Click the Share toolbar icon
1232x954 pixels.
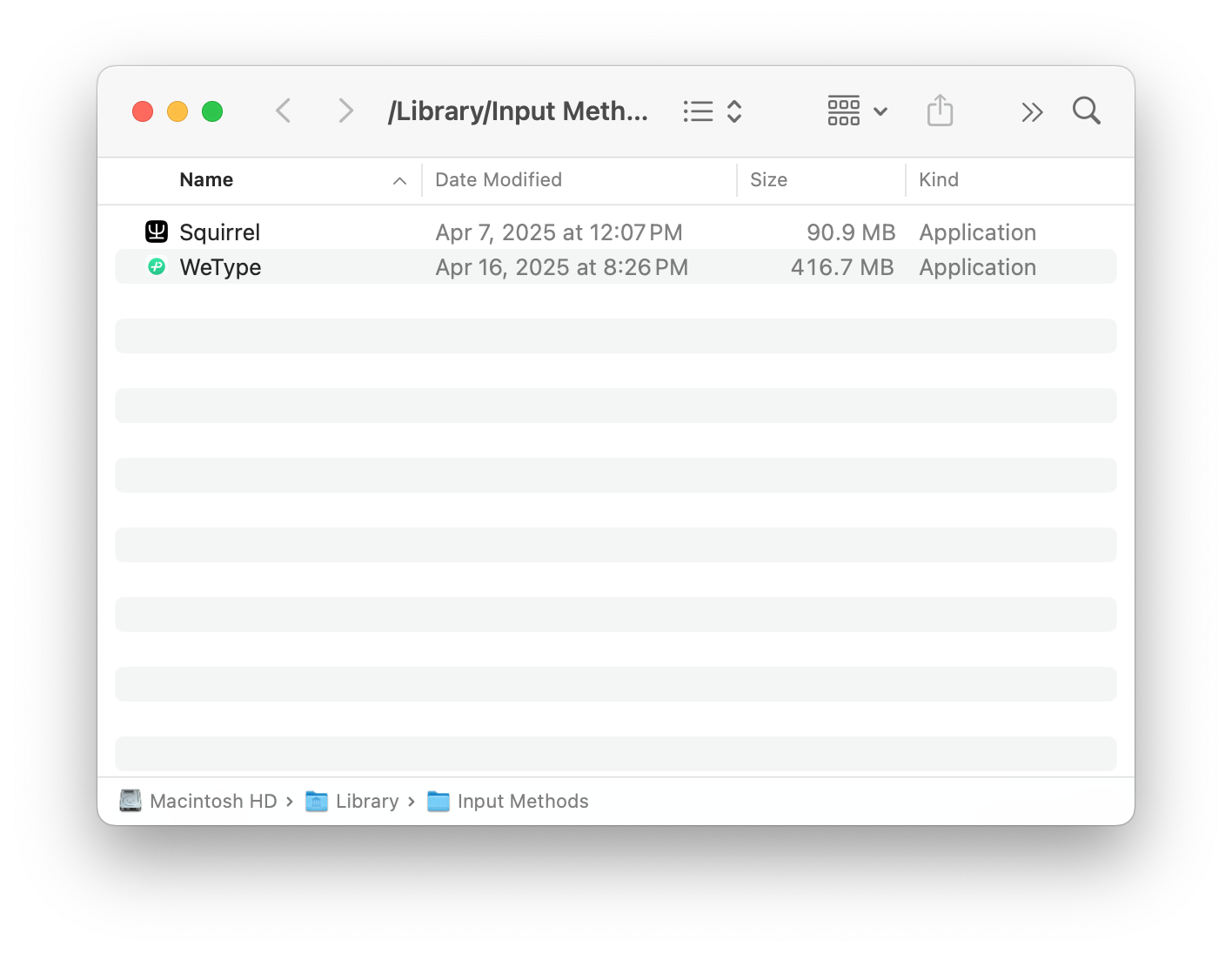pos(940,111)
